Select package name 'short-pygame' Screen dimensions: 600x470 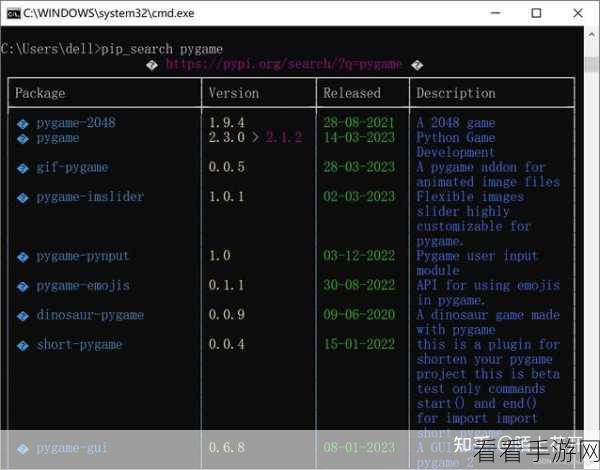[80, 344]
